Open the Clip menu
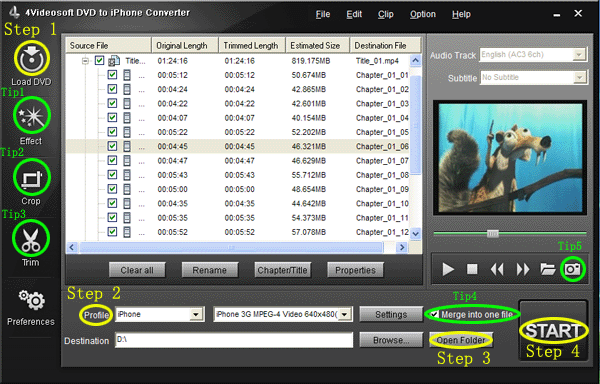This screenshot has width=600, height=384. pos(385,14)
